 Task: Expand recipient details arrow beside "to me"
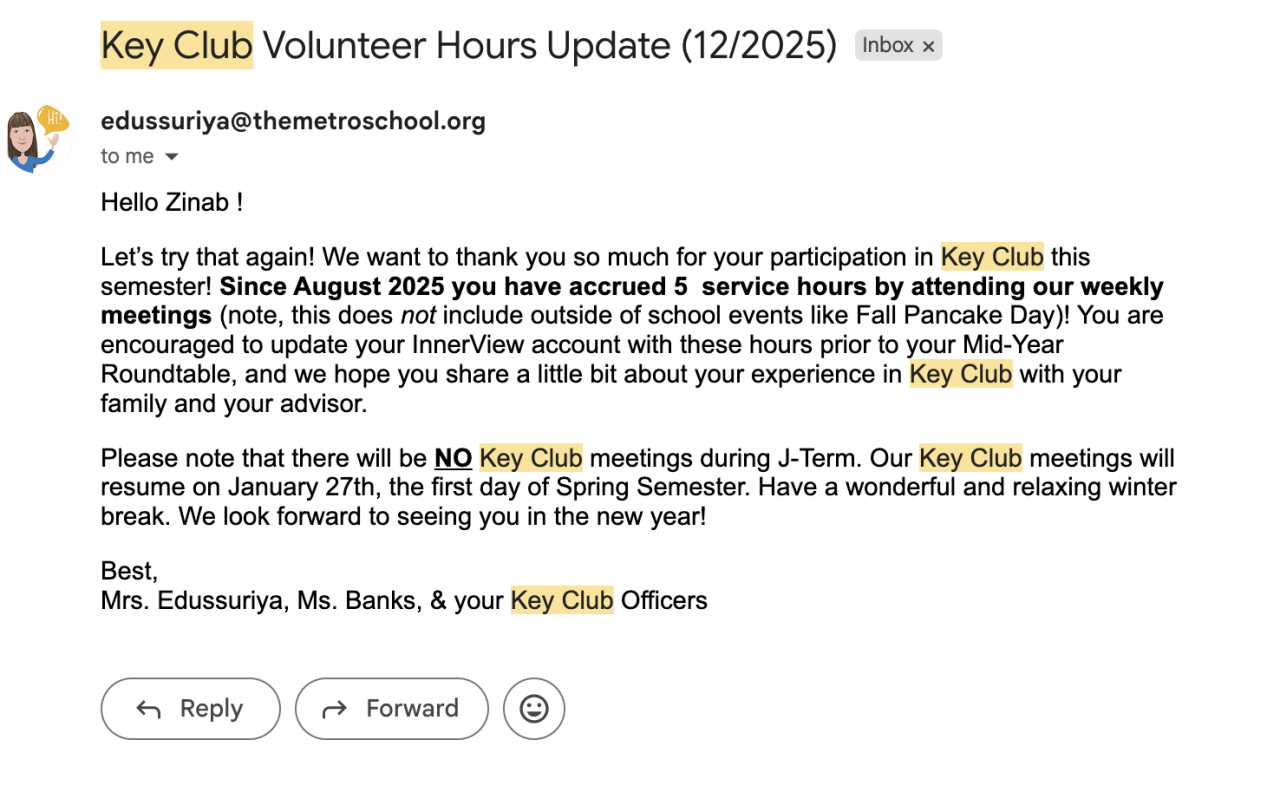click(x=171, y=157)
